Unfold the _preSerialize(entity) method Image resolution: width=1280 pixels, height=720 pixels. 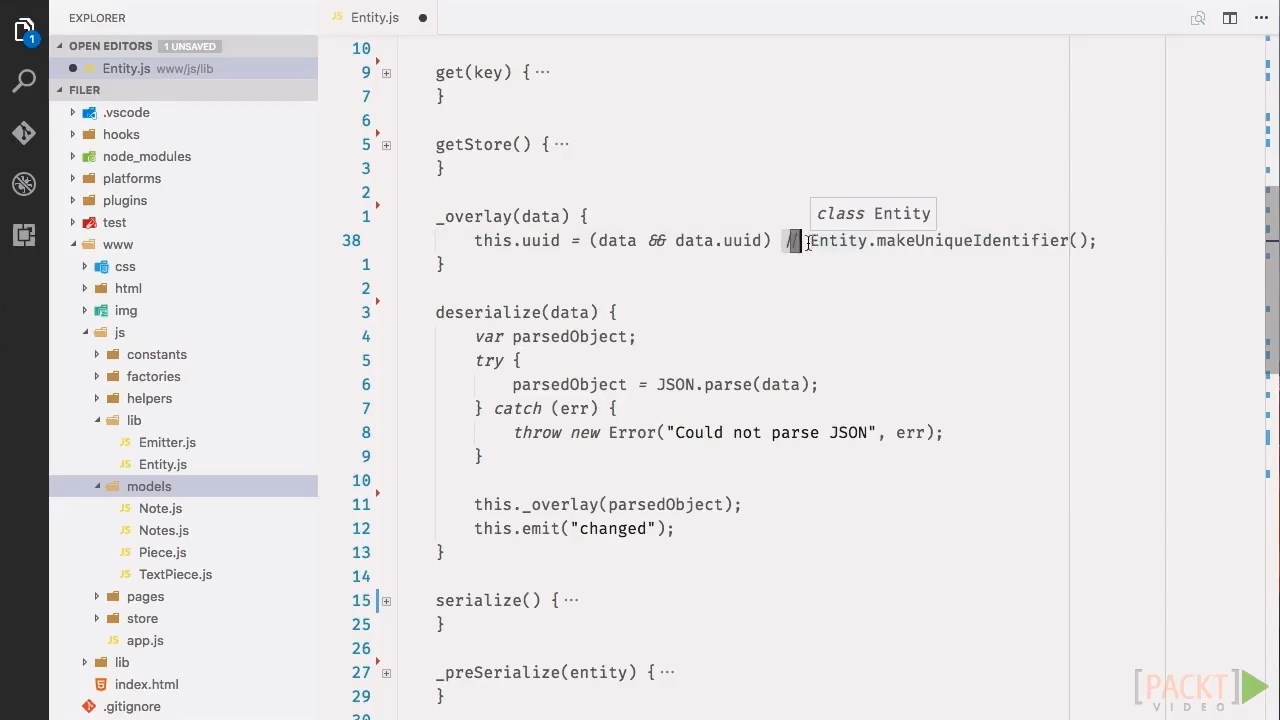pos(386,673)
